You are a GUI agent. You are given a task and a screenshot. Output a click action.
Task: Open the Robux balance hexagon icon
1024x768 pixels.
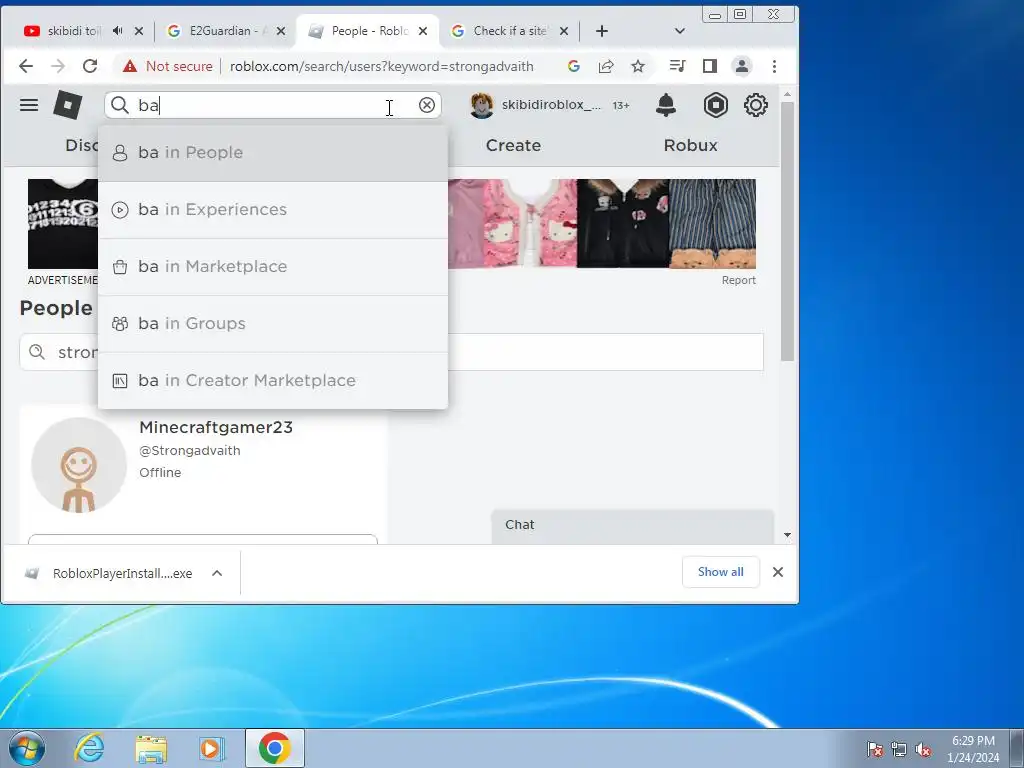716,105
